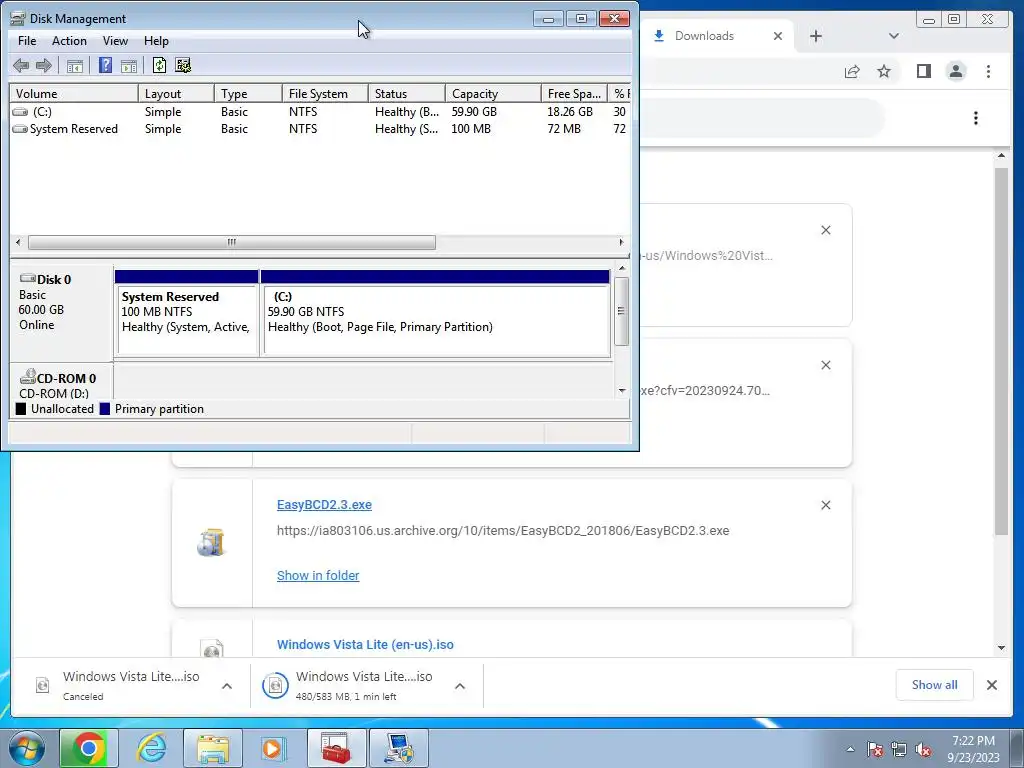Select the System Reserved 100 MB partition block

coord(187,313)
